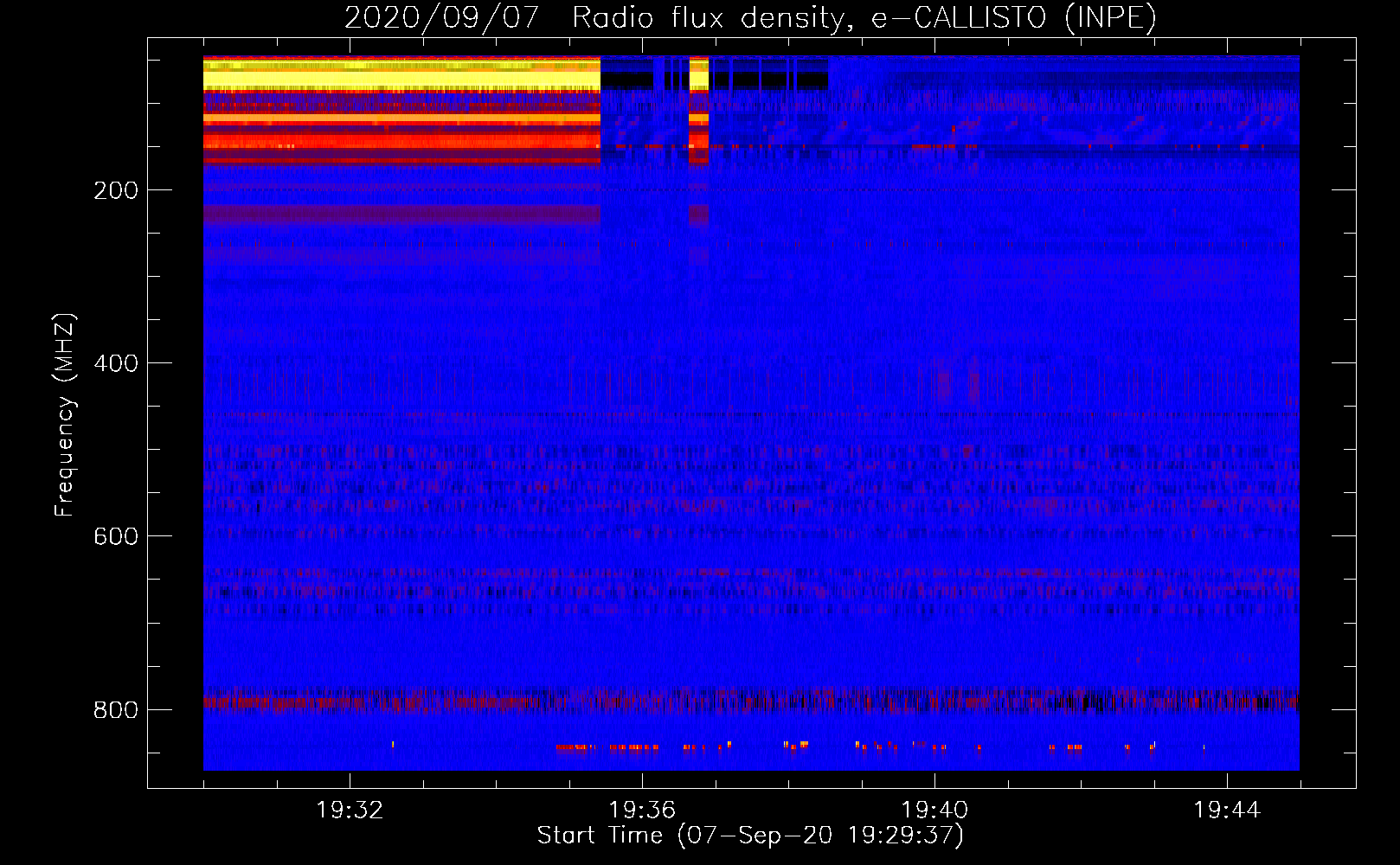Click the 19:32 time tick label
This screenshot has height=865, width=1400.
click(x=350, y=811)
